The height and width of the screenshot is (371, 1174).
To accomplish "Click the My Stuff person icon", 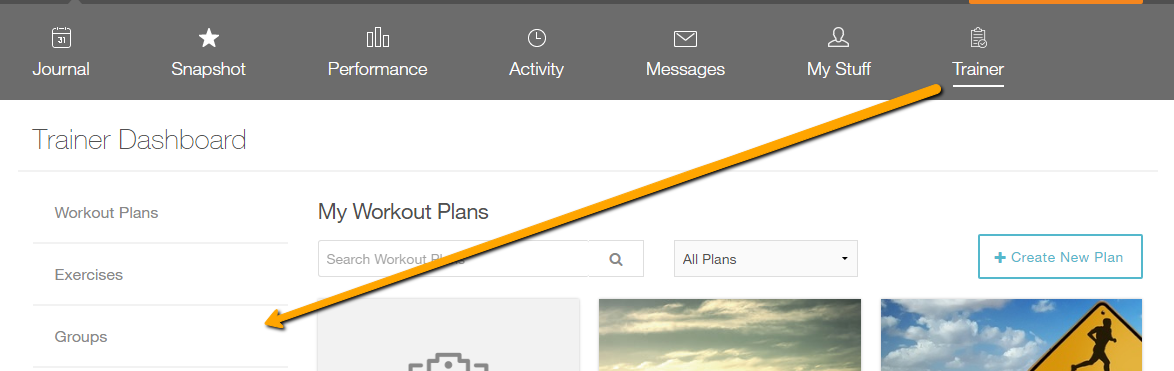I will pos(839,37).
